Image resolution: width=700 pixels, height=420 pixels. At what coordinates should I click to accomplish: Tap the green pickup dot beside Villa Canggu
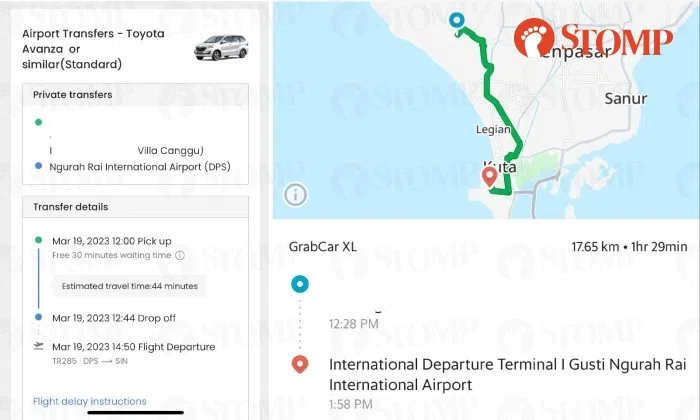click(x=38, y=122)
